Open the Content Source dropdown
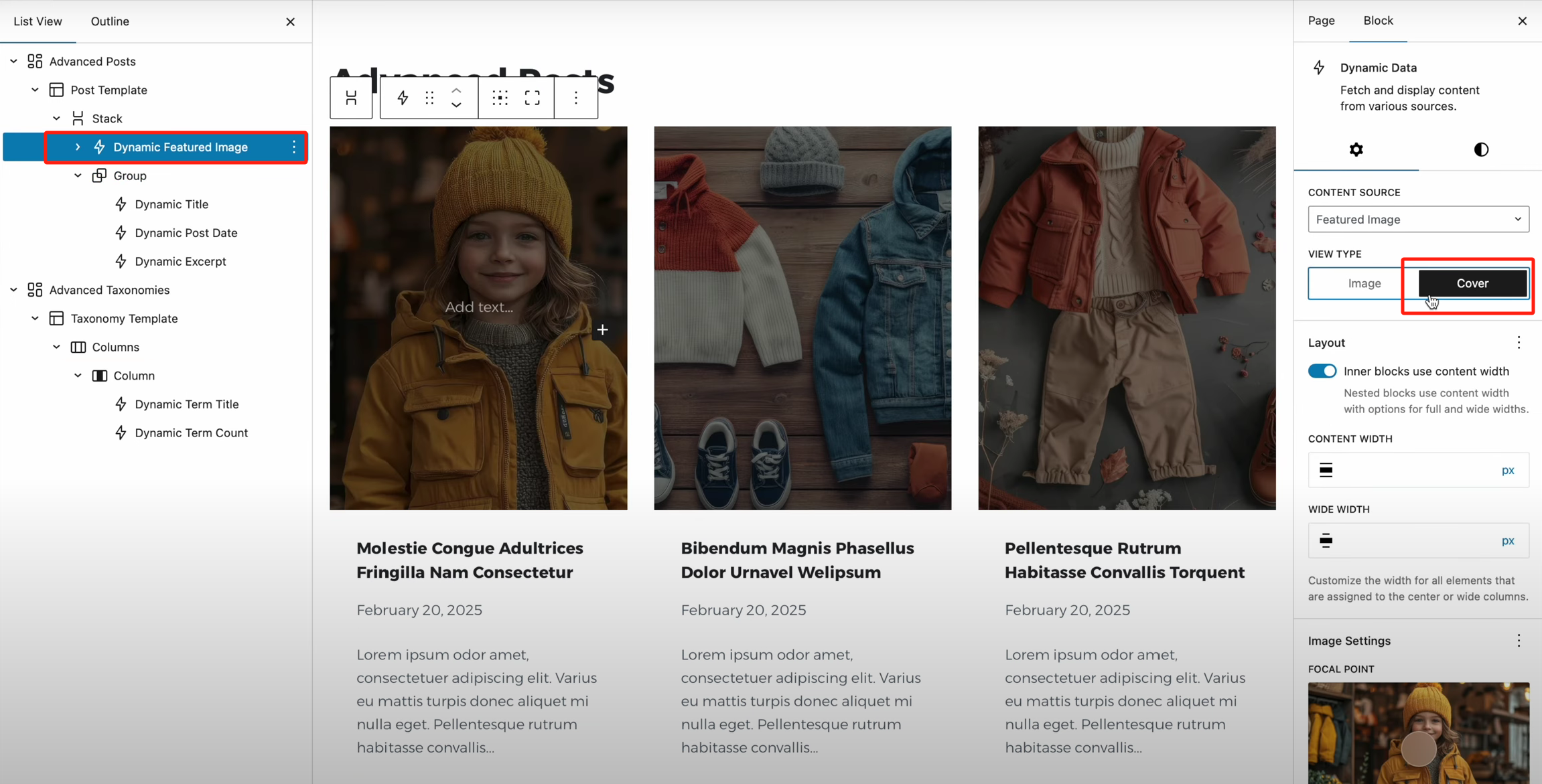The image size is (1542, 784). pyautogui.click(x=1418, y=220)
